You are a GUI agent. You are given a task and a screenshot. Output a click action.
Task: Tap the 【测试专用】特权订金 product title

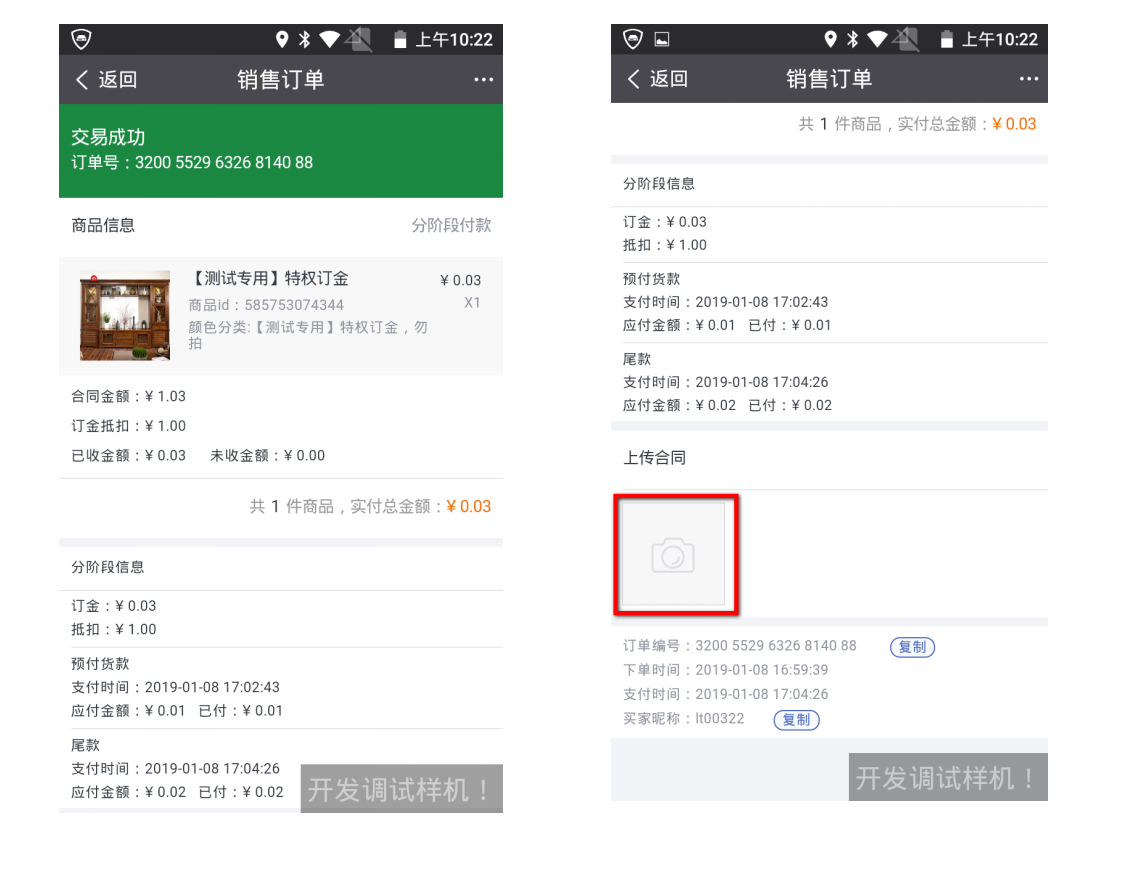268,279
